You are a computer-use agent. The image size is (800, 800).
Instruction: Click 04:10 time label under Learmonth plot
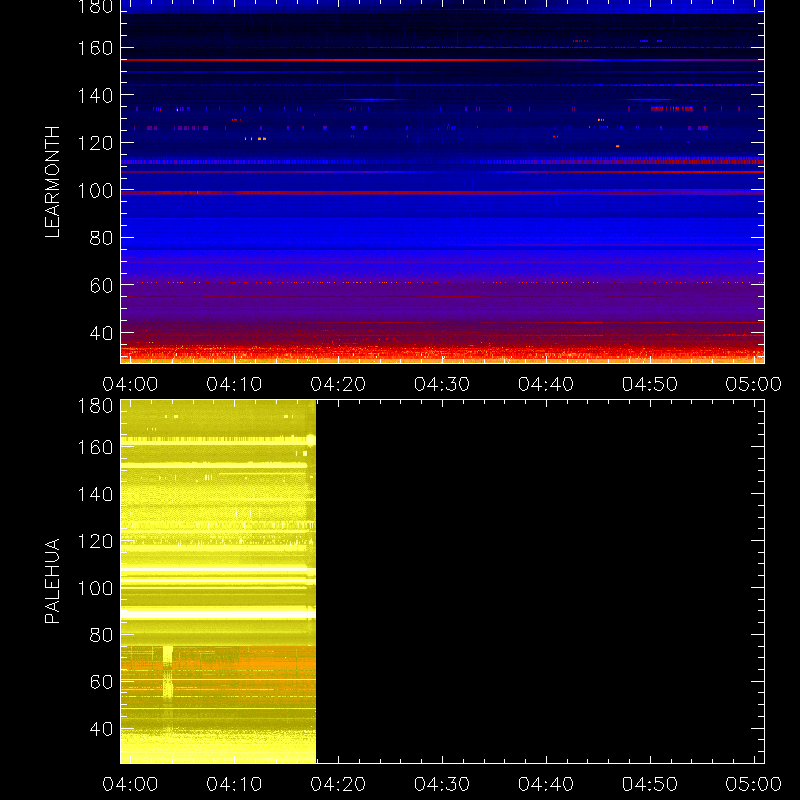pyautogui.click(x=234, y=384)
